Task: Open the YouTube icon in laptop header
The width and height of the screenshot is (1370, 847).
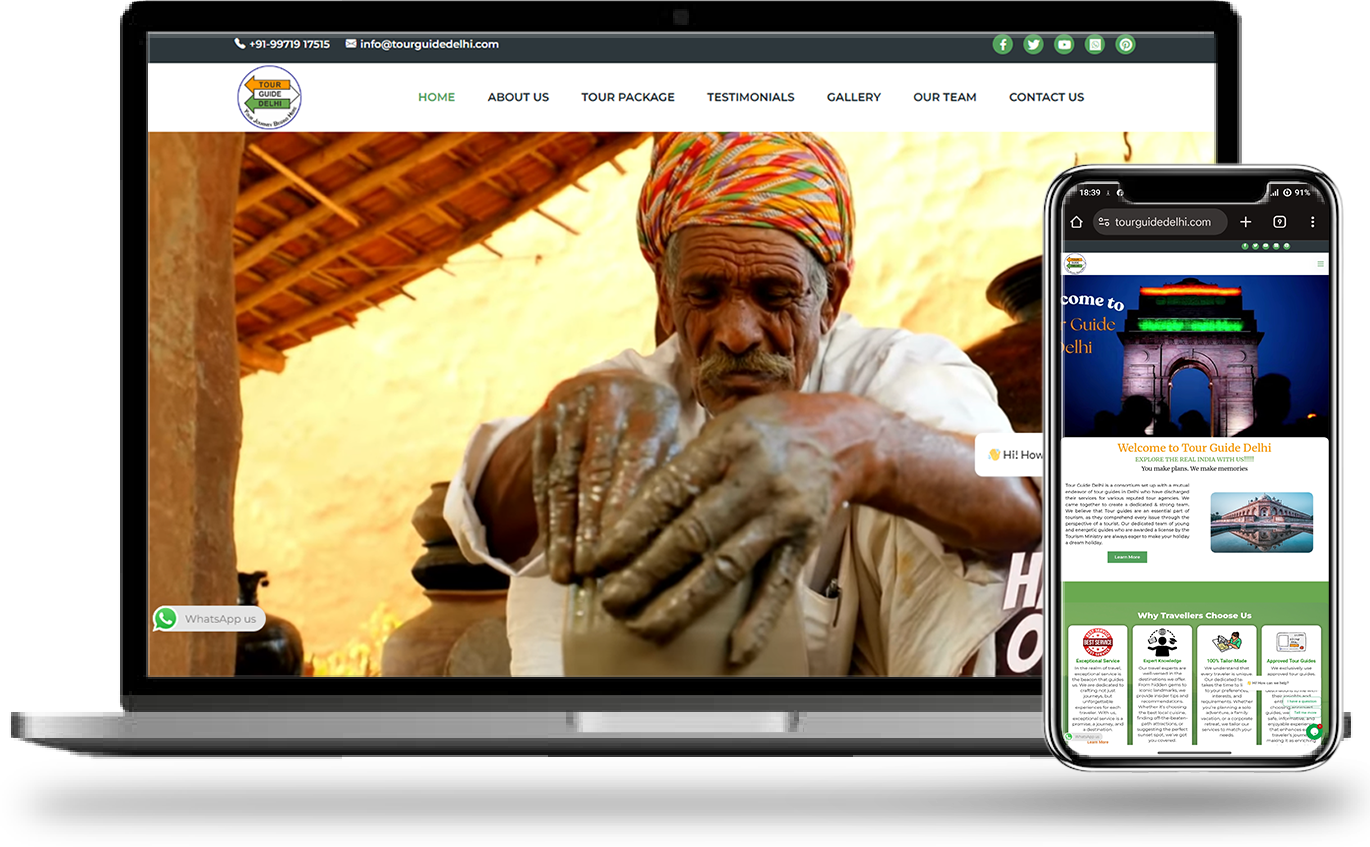Action: pos(1064,44)
